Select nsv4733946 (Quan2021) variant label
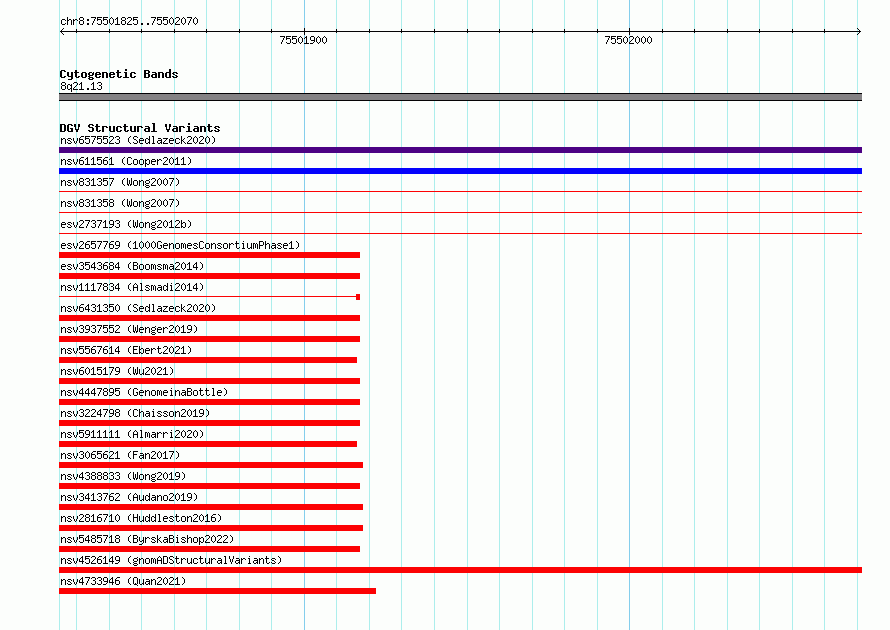Viewport: 890px width, 630px height. pyautogui.click(x=123, y=581)
